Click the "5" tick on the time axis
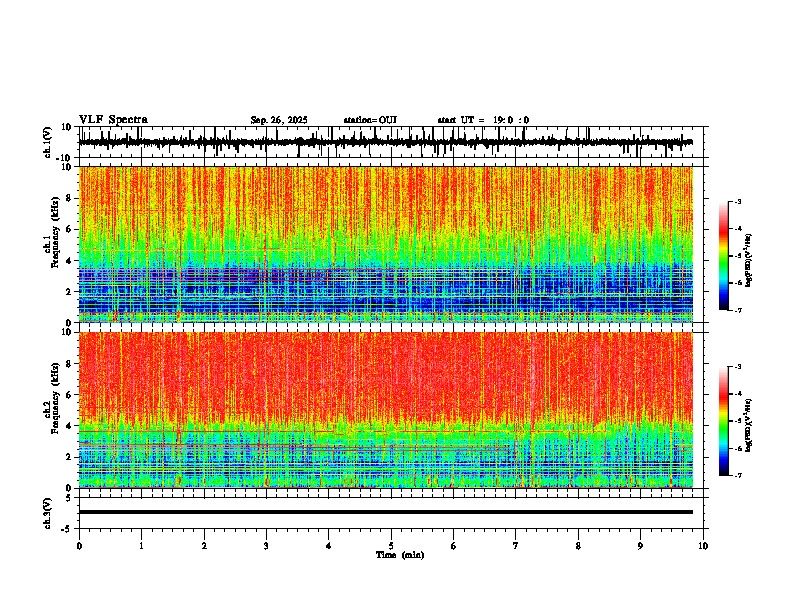 coord(391,546)
